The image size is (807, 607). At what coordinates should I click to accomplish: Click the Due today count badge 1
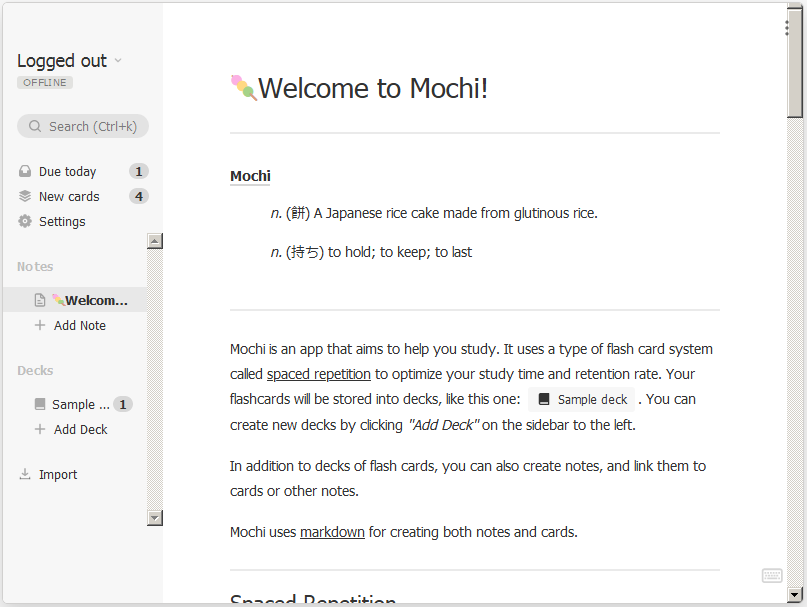[x=138, y=171]
